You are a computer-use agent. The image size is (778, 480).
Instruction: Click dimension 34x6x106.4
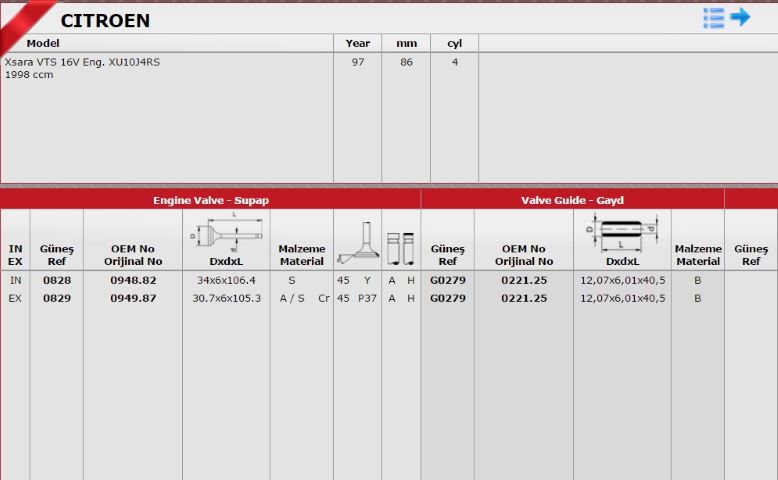tap(226, 280)
